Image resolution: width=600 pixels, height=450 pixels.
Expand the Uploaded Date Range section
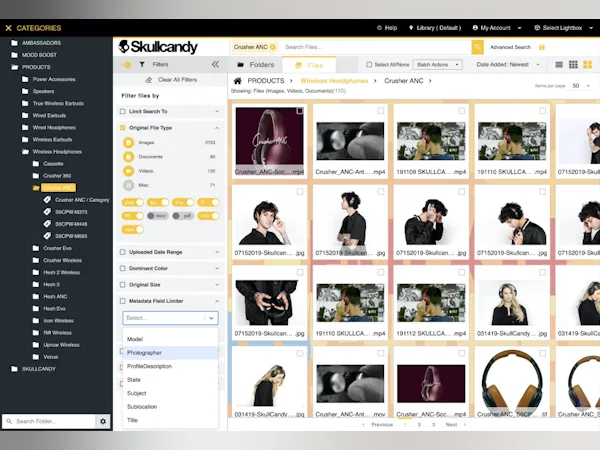(x=216, y=252)
